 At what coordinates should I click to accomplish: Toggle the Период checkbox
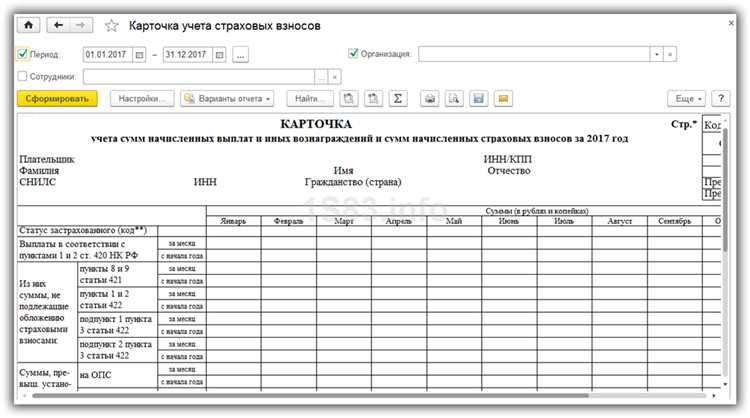(x=22, y=54)
